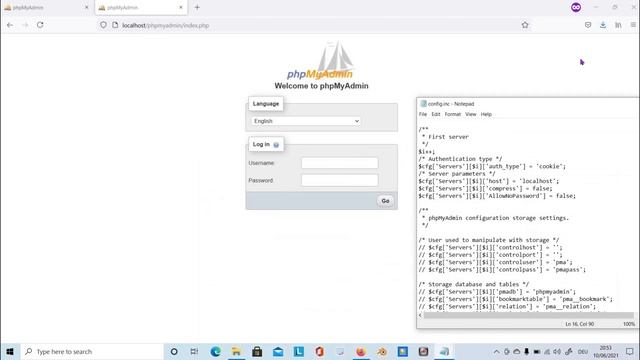The image size is (640, 360).
Task: Click the Go login button
Action: coord(385,201)
